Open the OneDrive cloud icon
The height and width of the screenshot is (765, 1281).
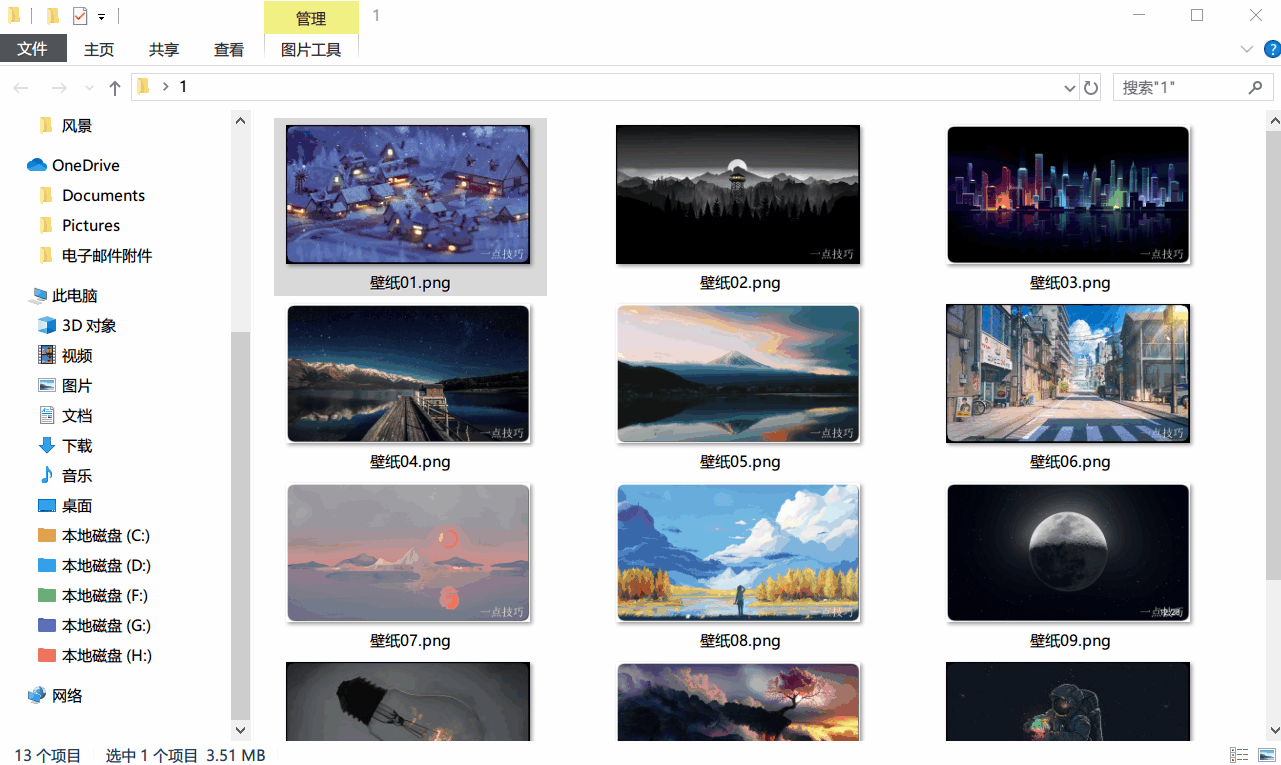point(37,165)
